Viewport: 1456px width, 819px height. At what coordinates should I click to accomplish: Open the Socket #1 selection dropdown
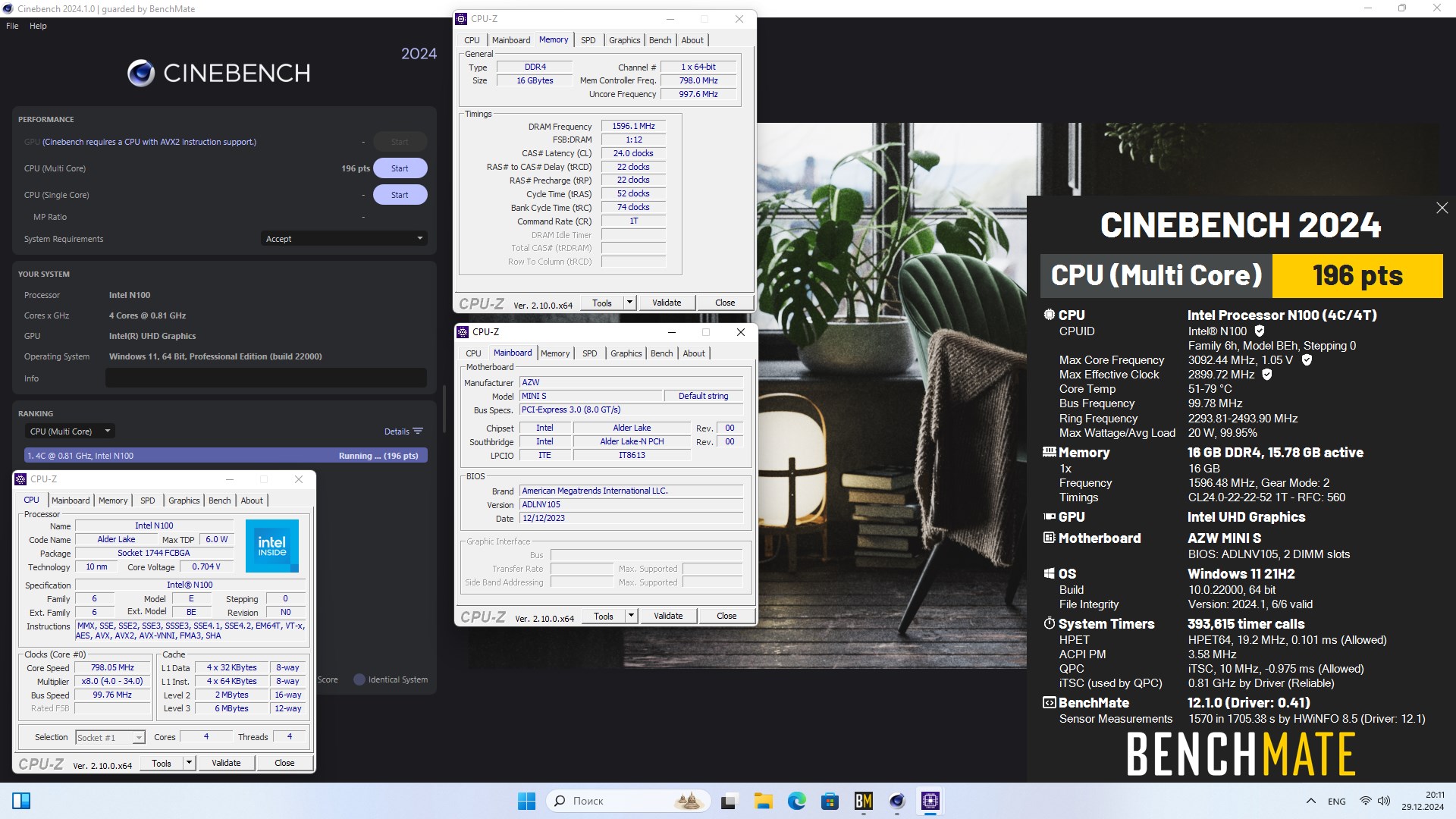(x=110, y=737)
